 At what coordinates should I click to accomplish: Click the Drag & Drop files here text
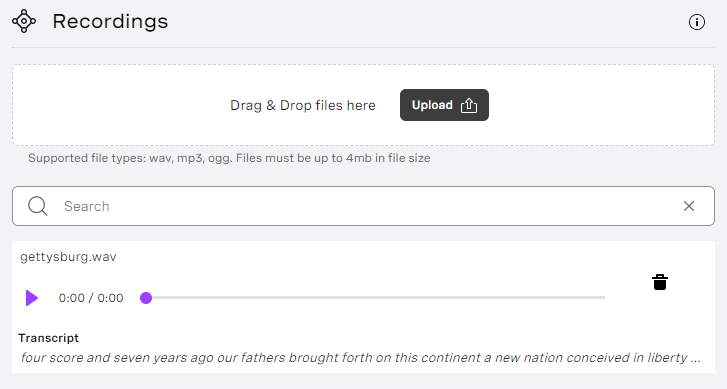303,105
